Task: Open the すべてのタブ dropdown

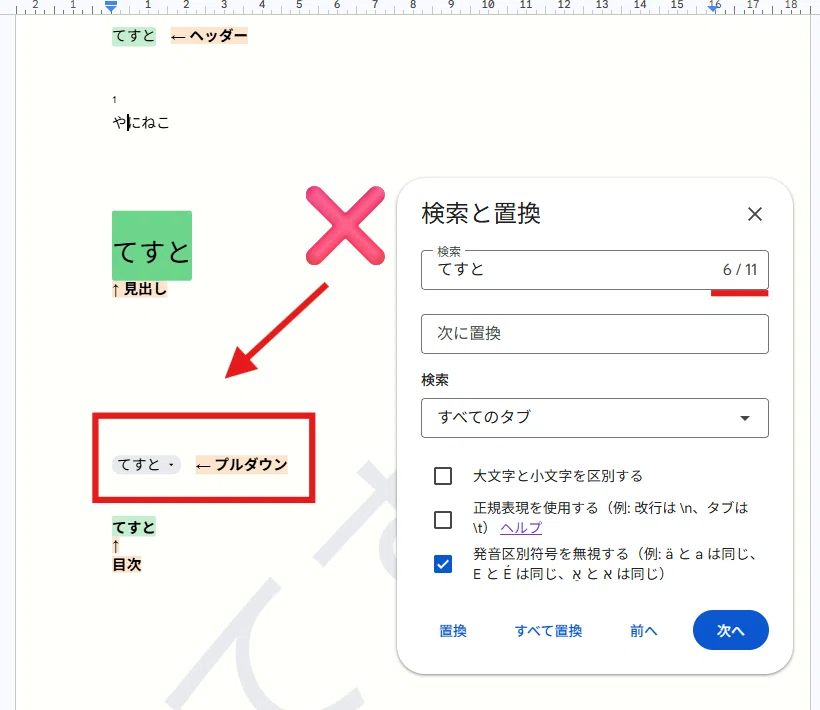Action: pos(595,418)
